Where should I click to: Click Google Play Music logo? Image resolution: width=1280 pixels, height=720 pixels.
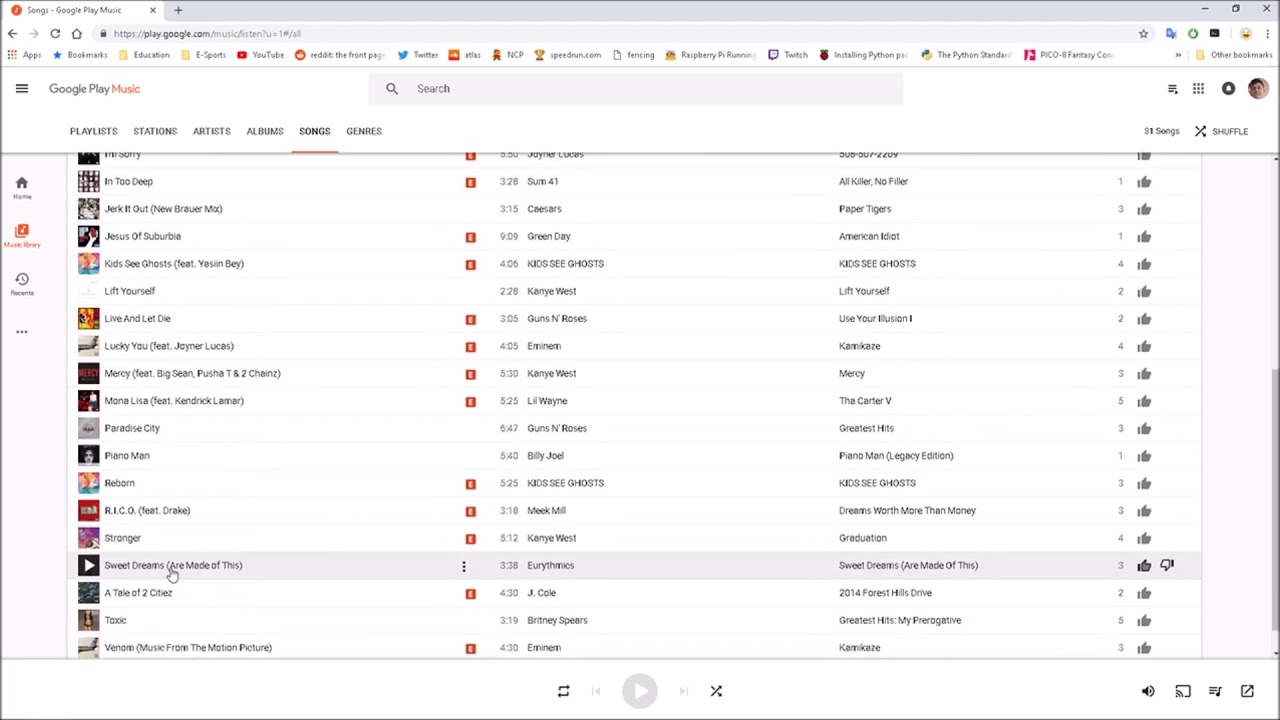tap(95, 89)
